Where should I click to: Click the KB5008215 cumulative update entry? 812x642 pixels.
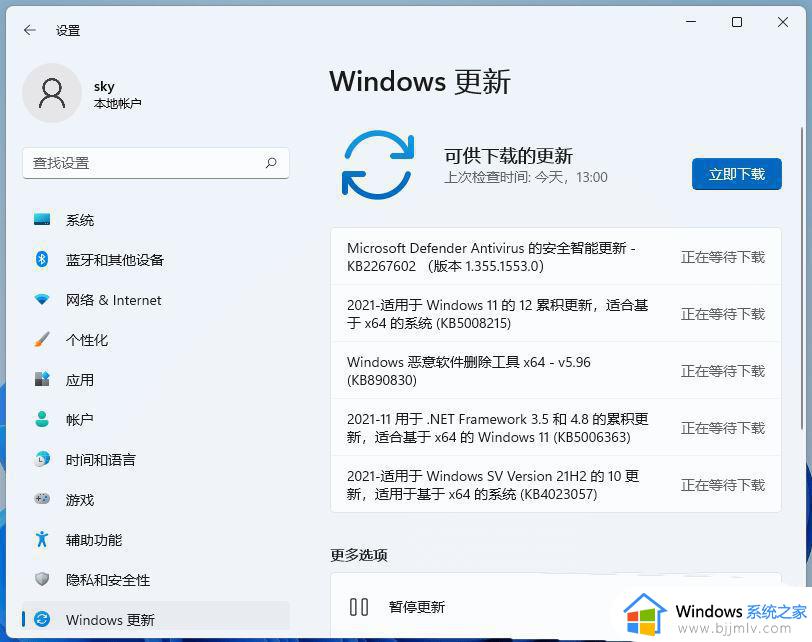556,314
